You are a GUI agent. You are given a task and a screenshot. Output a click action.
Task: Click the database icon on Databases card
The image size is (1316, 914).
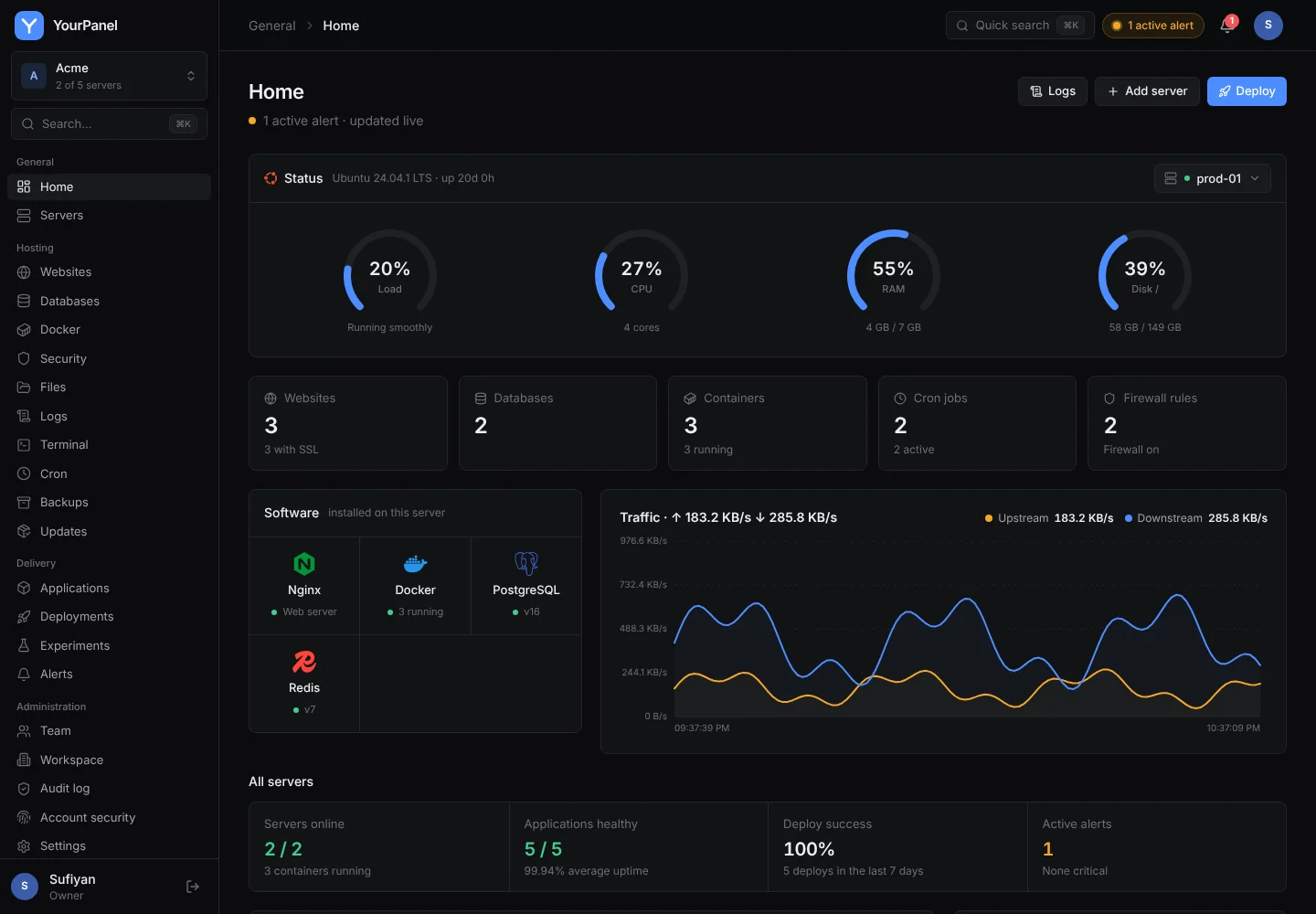click(481, 399)
